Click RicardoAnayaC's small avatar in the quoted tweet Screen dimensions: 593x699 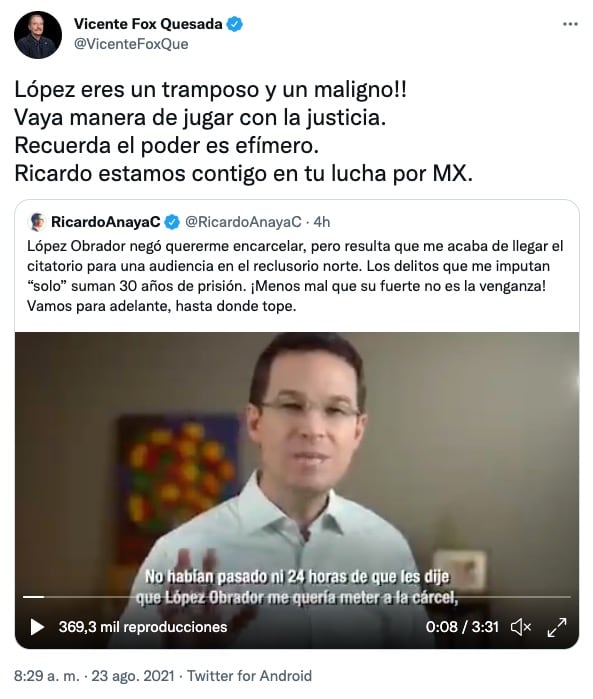[x=37, y=222]
